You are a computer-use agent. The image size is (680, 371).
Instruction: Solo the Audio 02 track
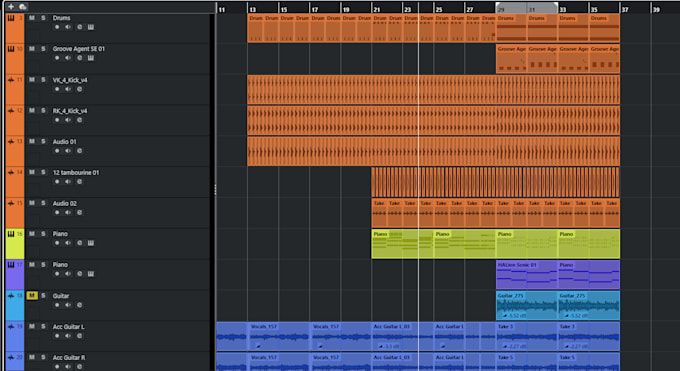pos(43,203)
